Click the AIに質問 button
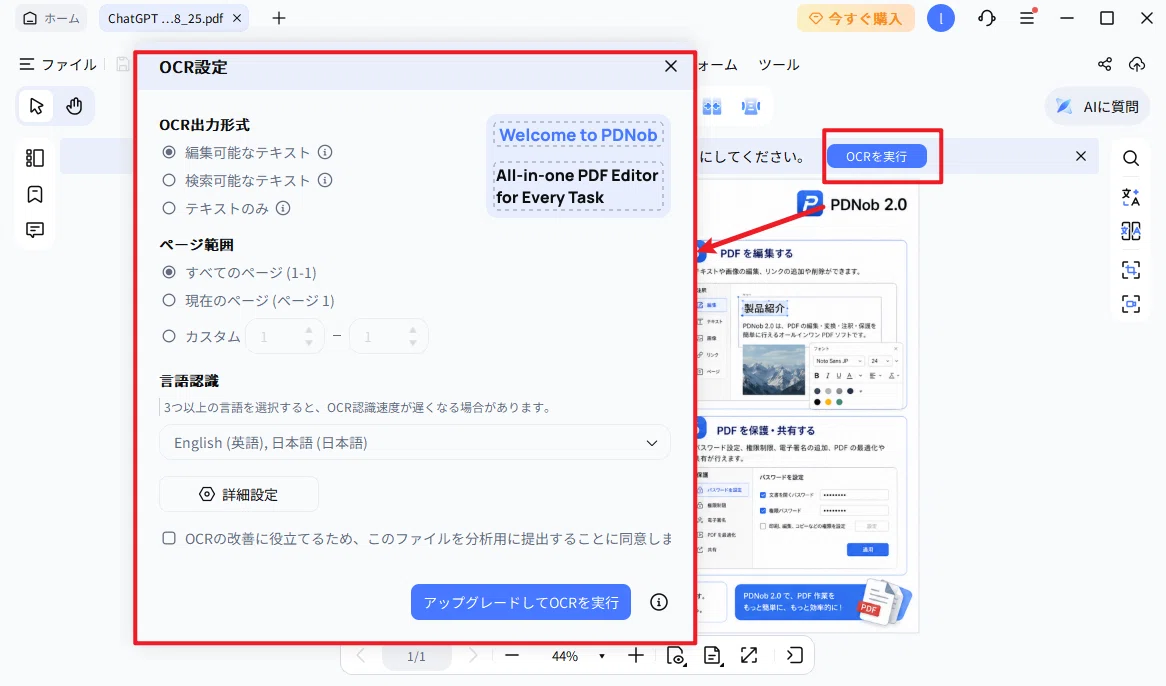 click(1098, 107)
